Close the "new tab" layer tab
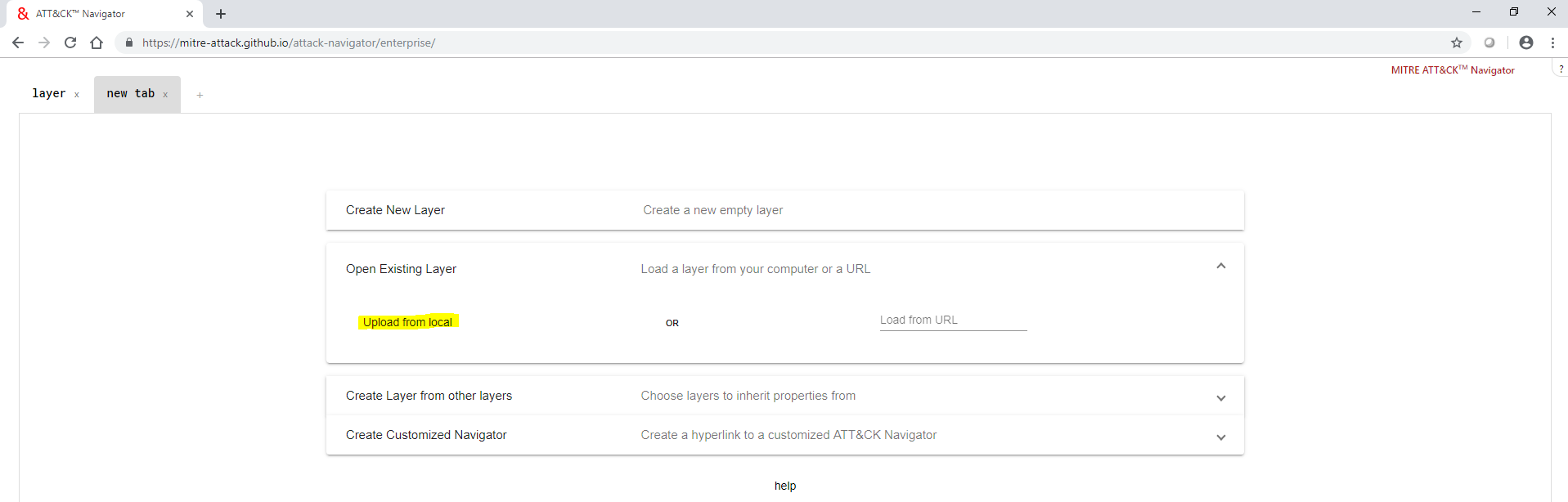 [165, 95]
